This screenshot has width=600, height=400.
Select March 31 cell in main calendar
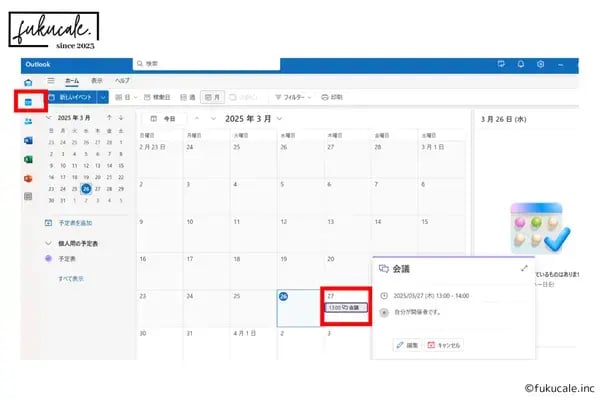click(x=207, y=344)
